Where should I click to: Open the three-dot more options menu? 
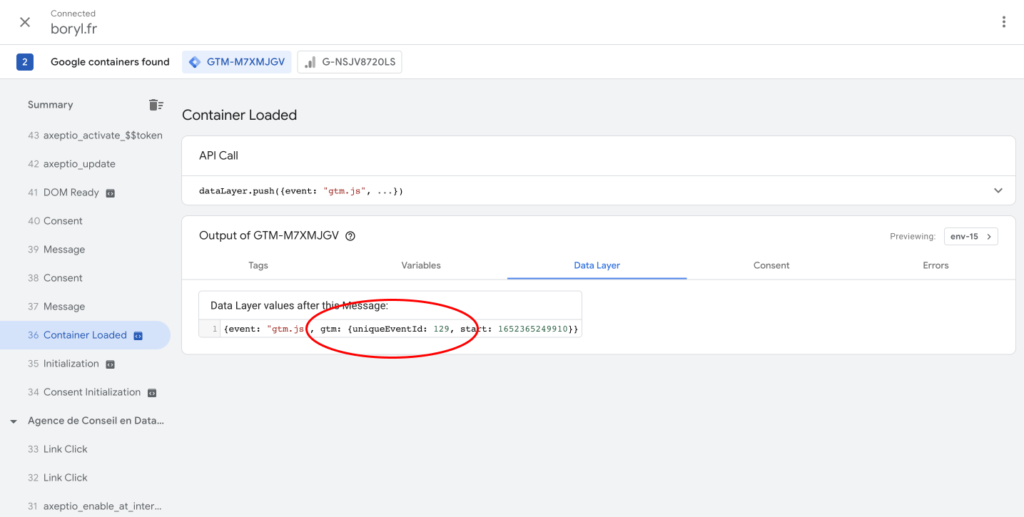click(1004, 22)
